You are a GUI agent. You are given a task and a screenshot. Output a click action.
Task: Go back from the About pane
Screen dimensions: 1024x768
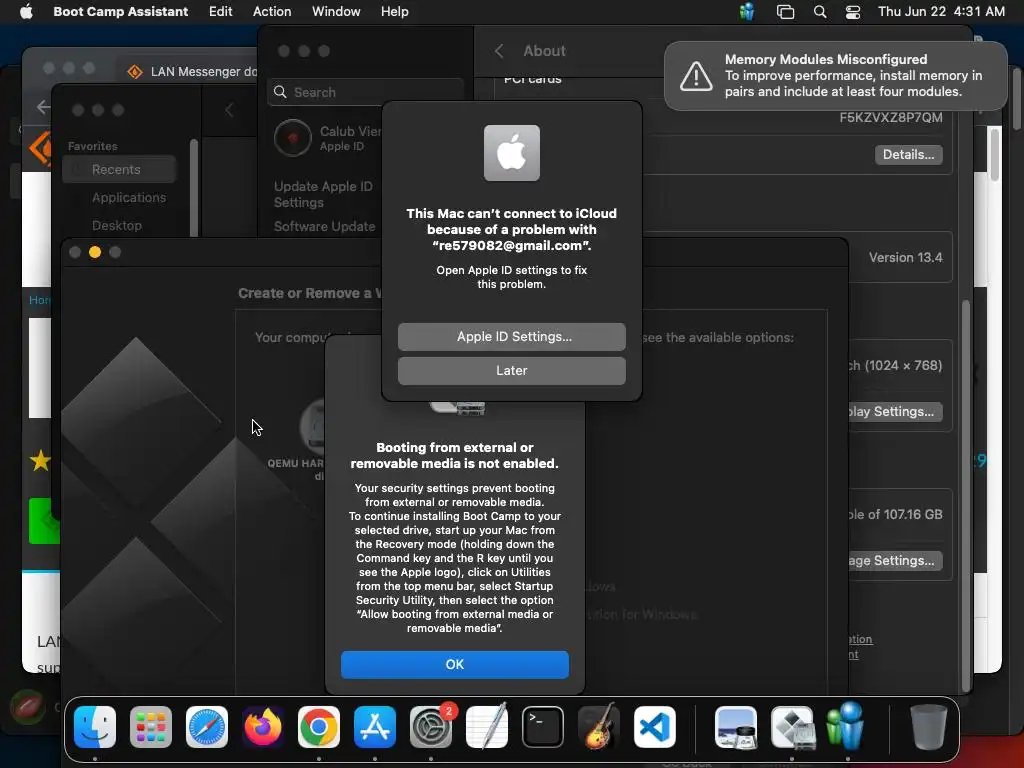[x=499, y=51]
